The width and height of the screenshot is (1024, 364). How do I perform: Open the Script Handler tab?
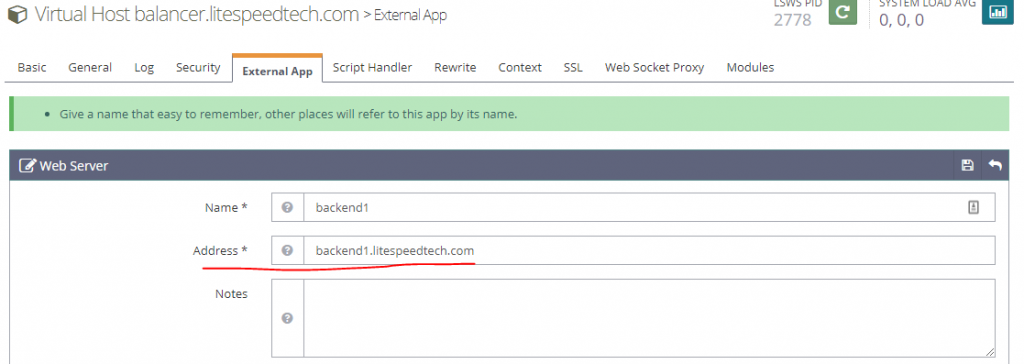pyautogui.click(x=372, y=67)
